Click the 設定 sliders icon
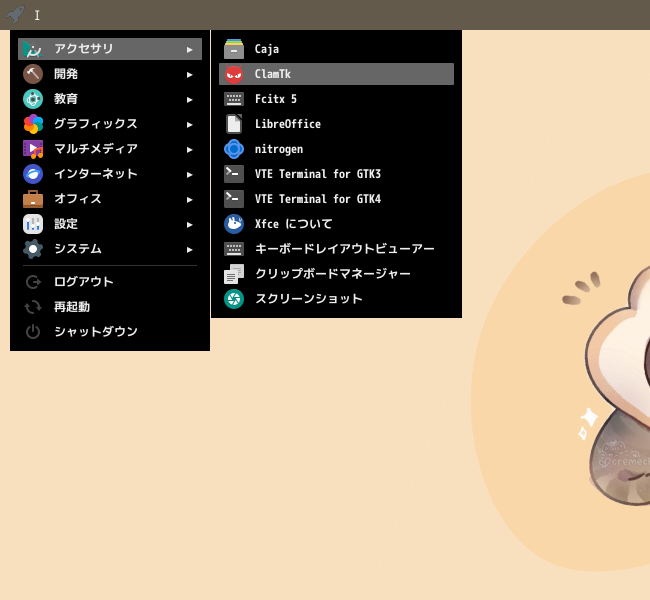650x600 pixels. click(33, 224)
